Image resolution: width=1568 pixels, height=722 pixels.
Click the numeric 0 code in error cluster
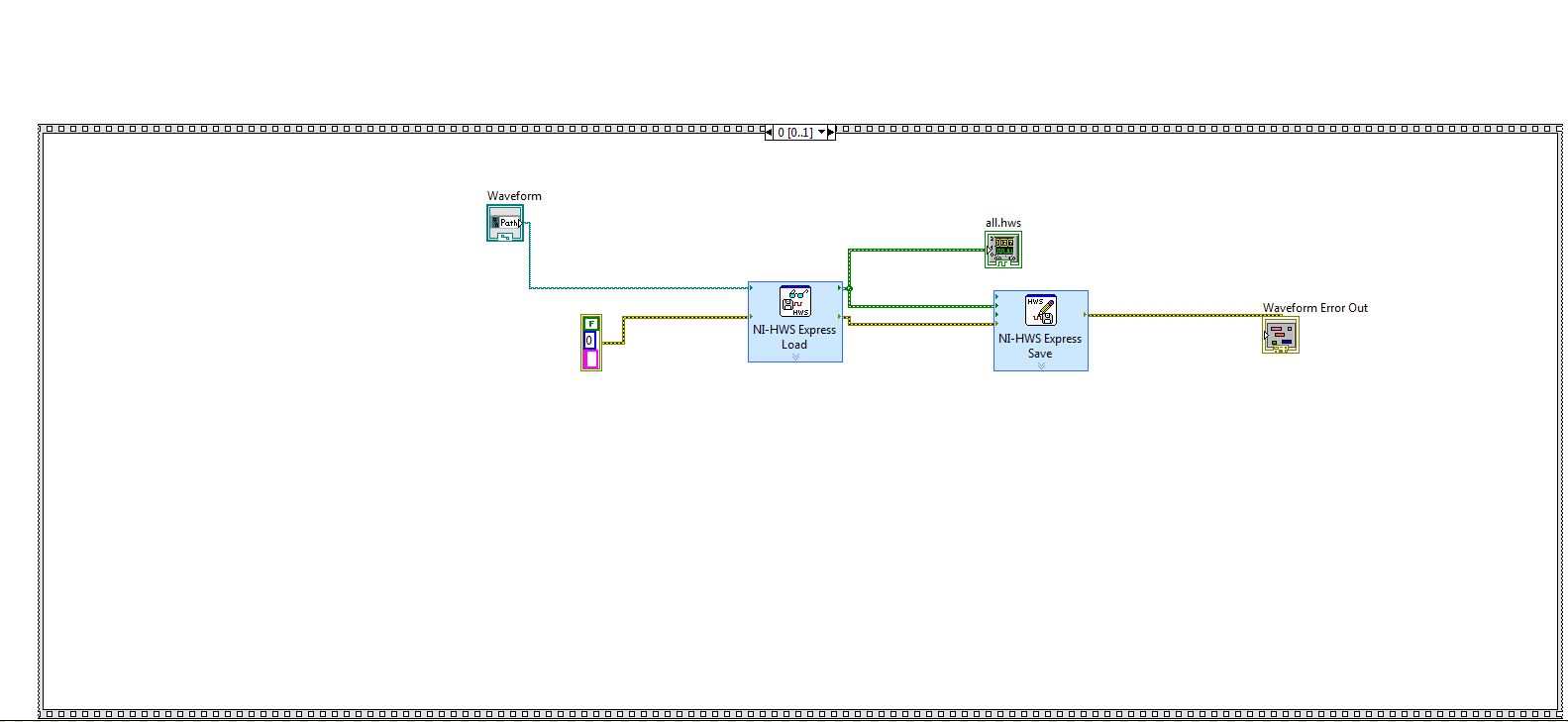point(590,341)
